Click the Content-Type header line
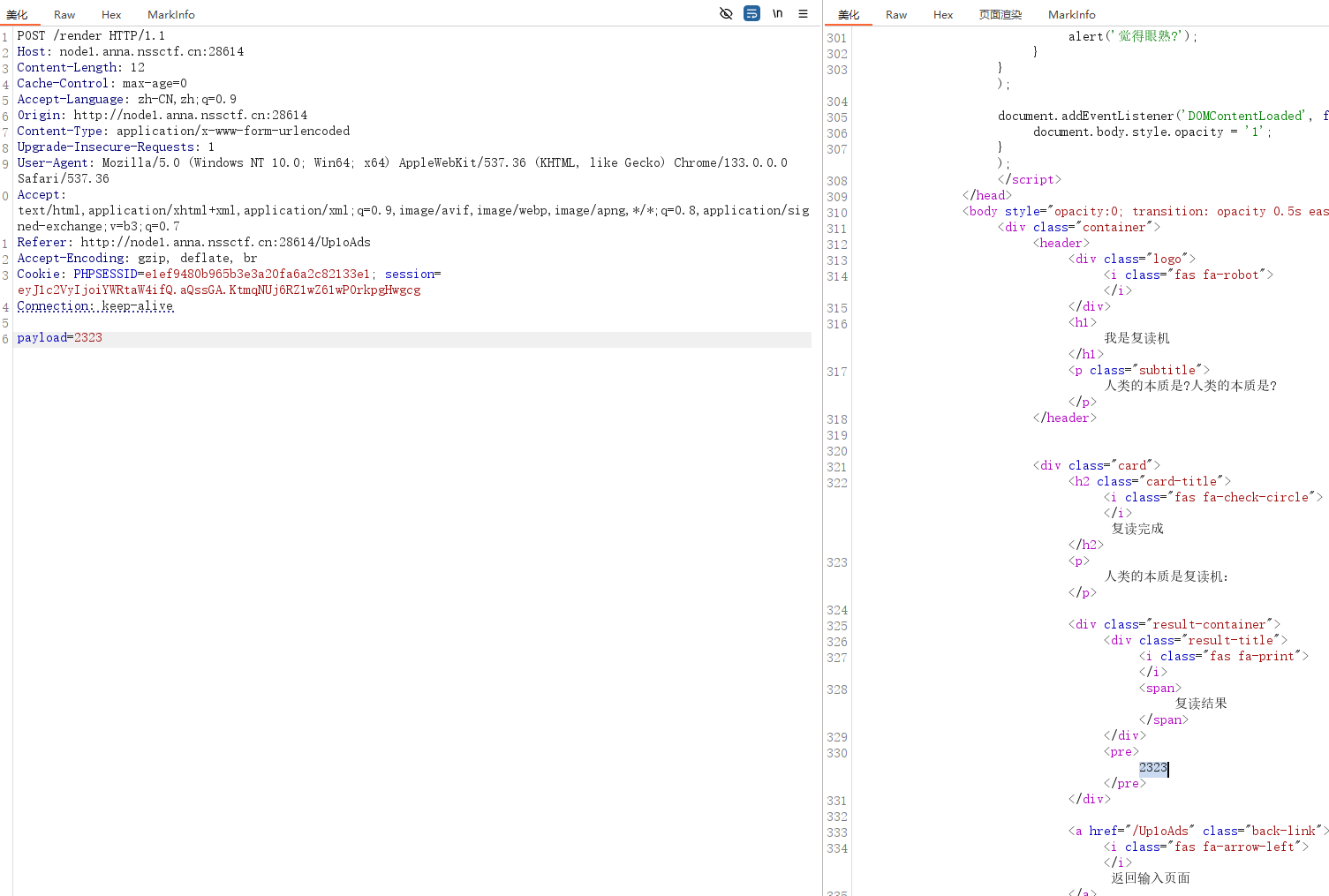1329x896 pixels. [183, 132]
